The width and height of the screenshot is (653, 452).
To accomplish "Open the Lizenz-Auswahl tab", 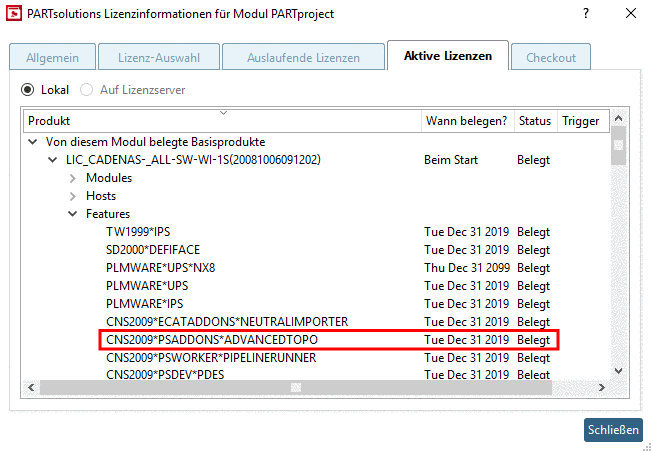I will coord(151,57).
